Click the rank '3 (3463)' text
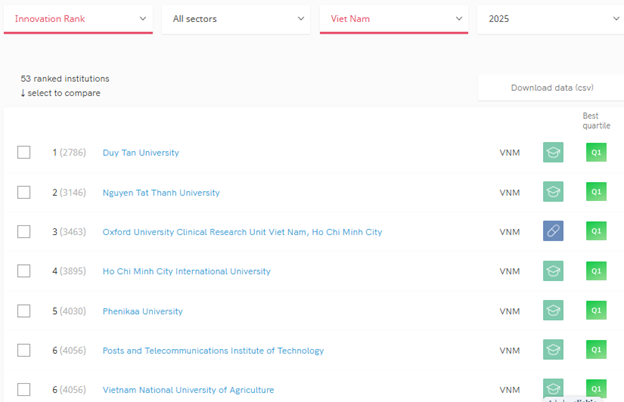Image resolution: width=624 pixels, height=402 pixels. click(69, 232)
